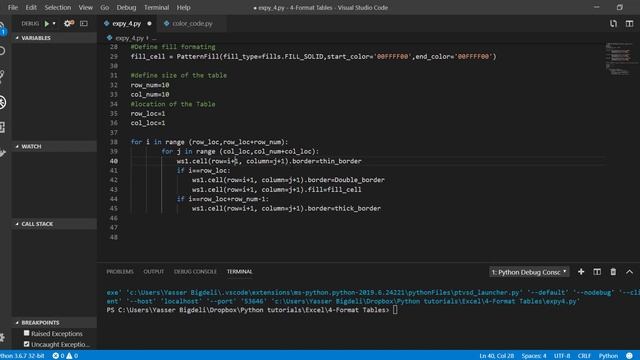Split the terminal panel

(x=597, y=272)
